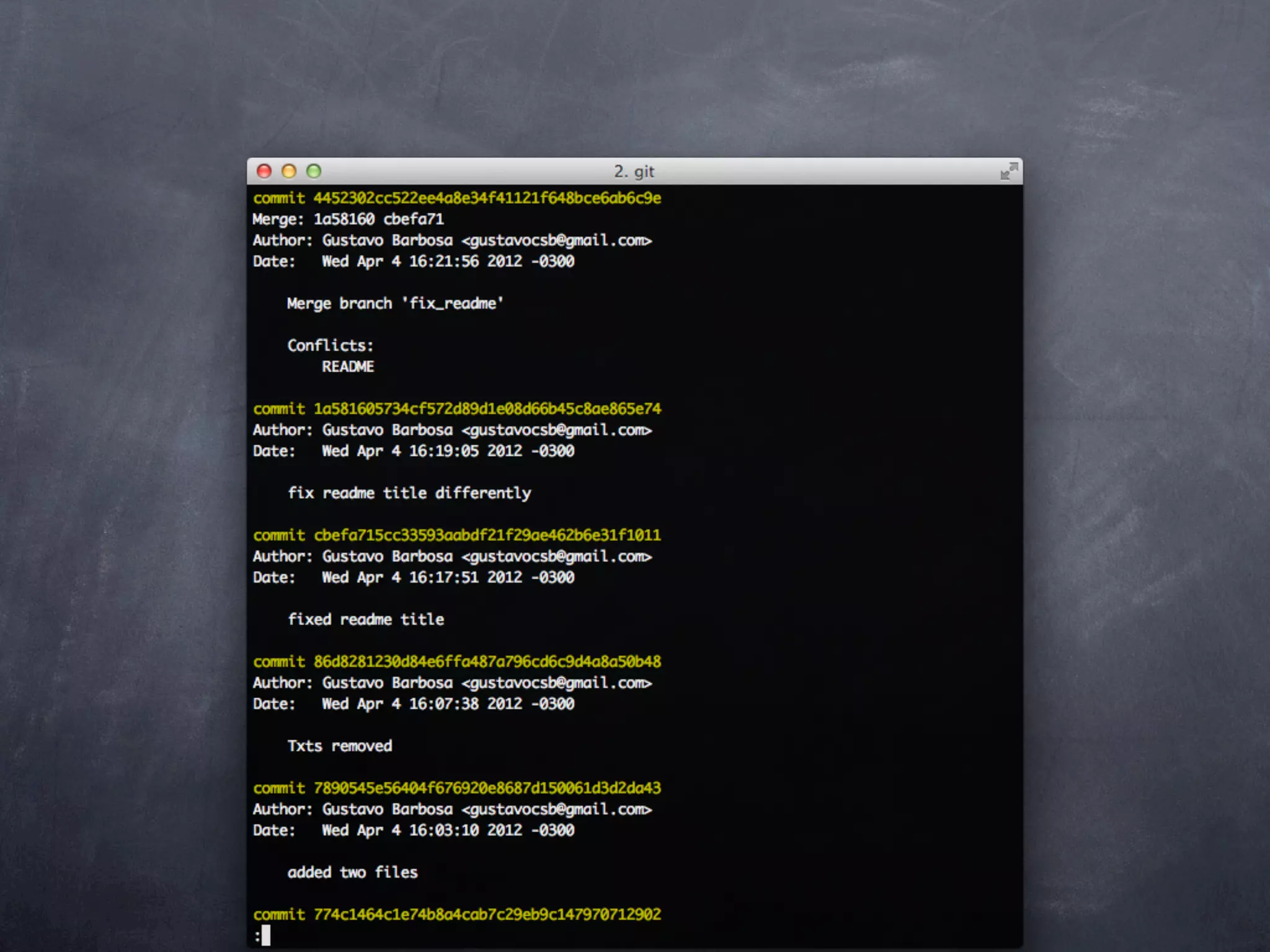Click the commit hash starting with cbefa715
The height and width of the screenshot is (952, 1270).
[x=487, y=535]
